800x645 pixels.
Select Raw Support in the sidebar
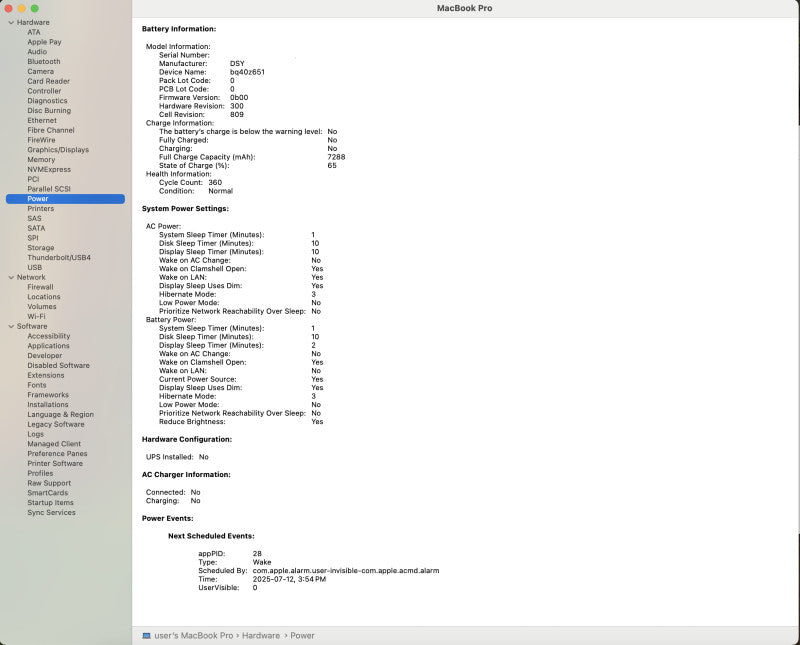[x=49, y=483]
